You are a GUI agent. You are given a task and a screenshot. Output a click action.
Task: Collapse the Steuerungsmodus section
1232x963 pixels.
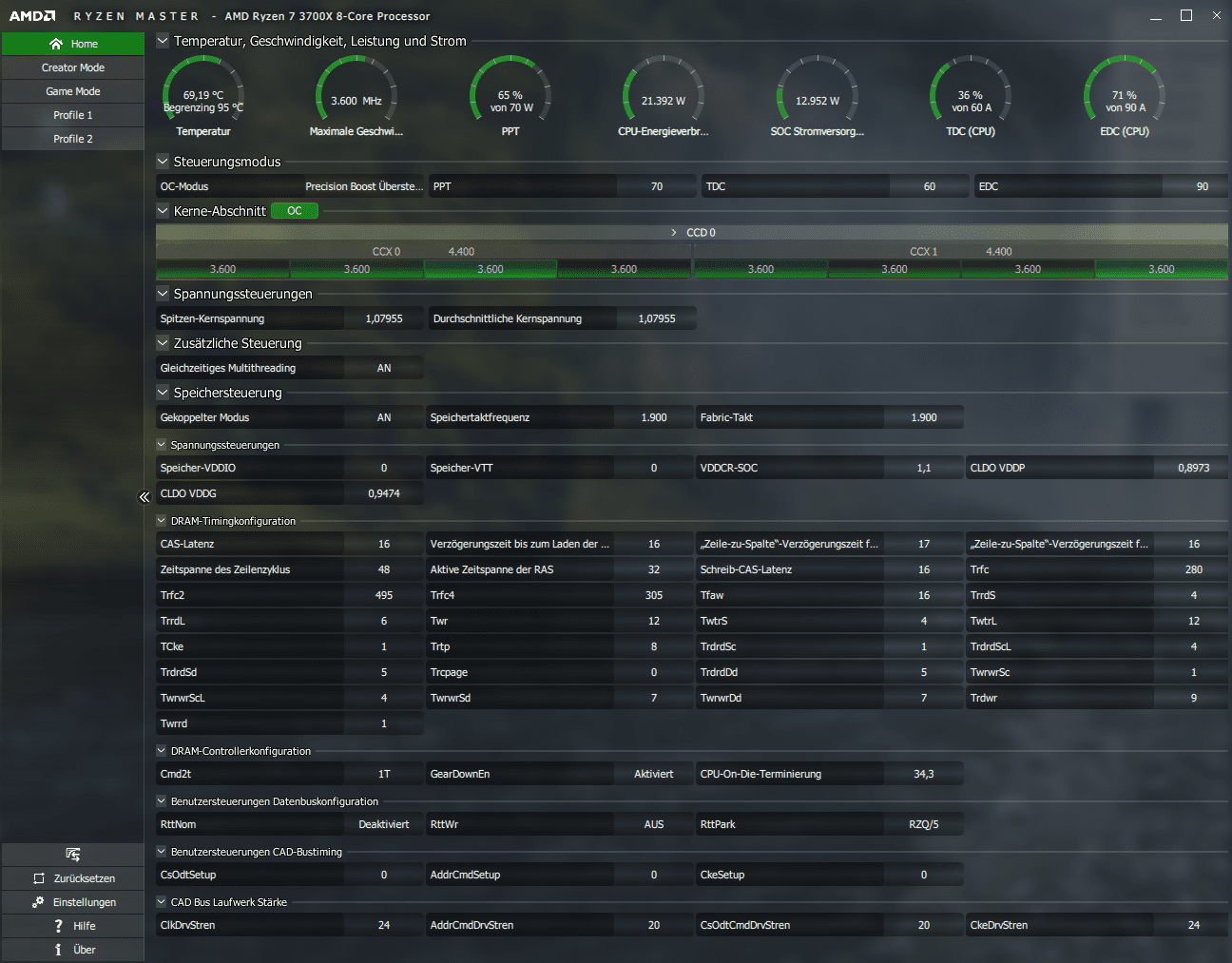(x=163, y=162)
